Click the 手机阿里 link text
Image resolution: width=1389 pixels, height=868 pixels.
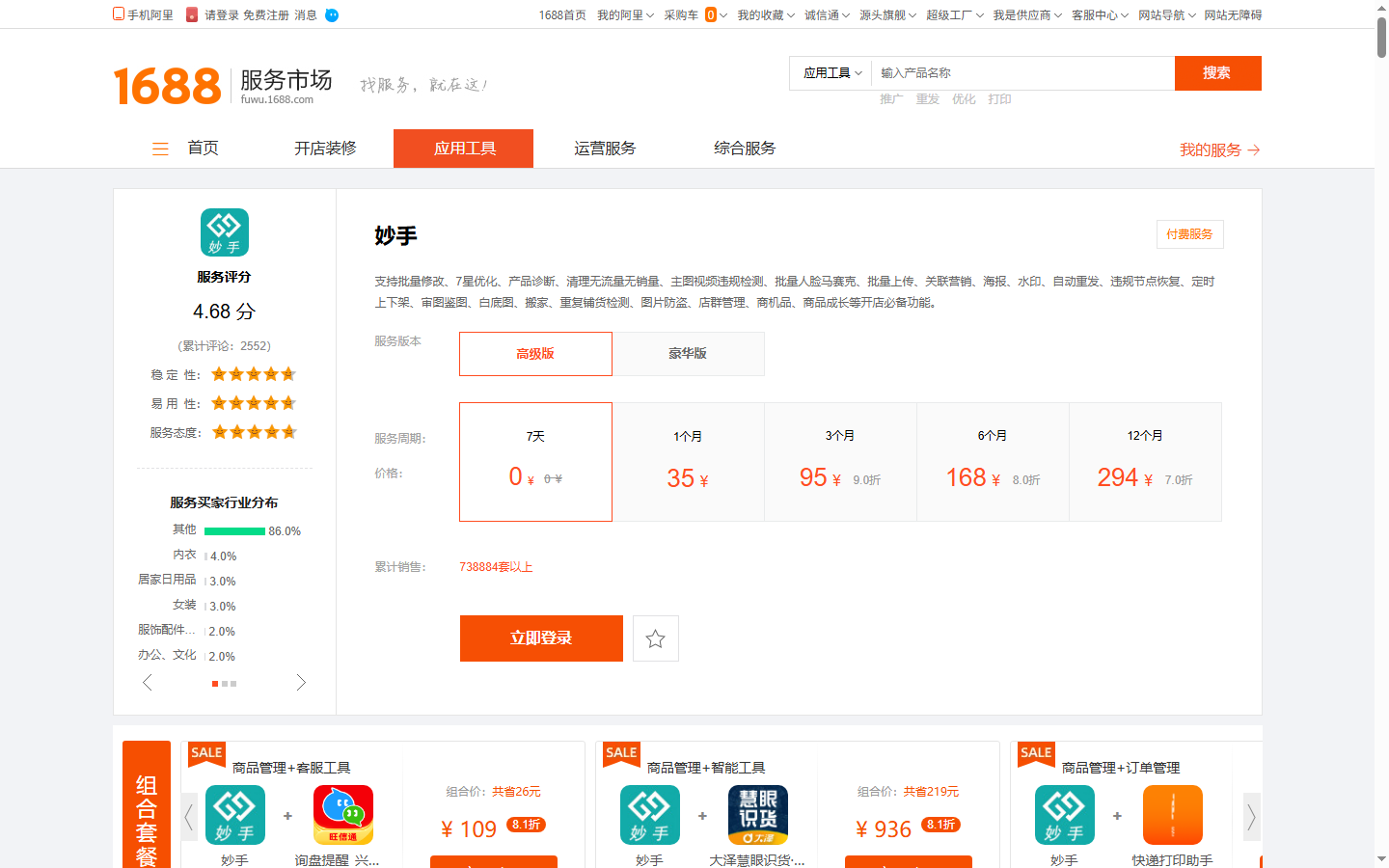(x=150, y=15)
